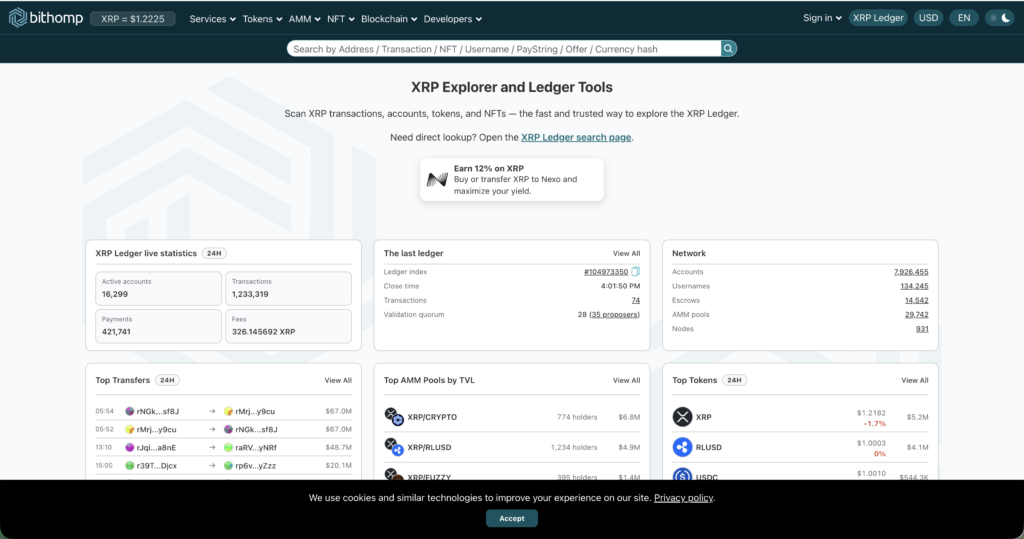The height and width of the screenshot is (539, 1024).
Task: Click the XRP/CRYPTO pool pair icon
Action: click(x=394, y=417)
